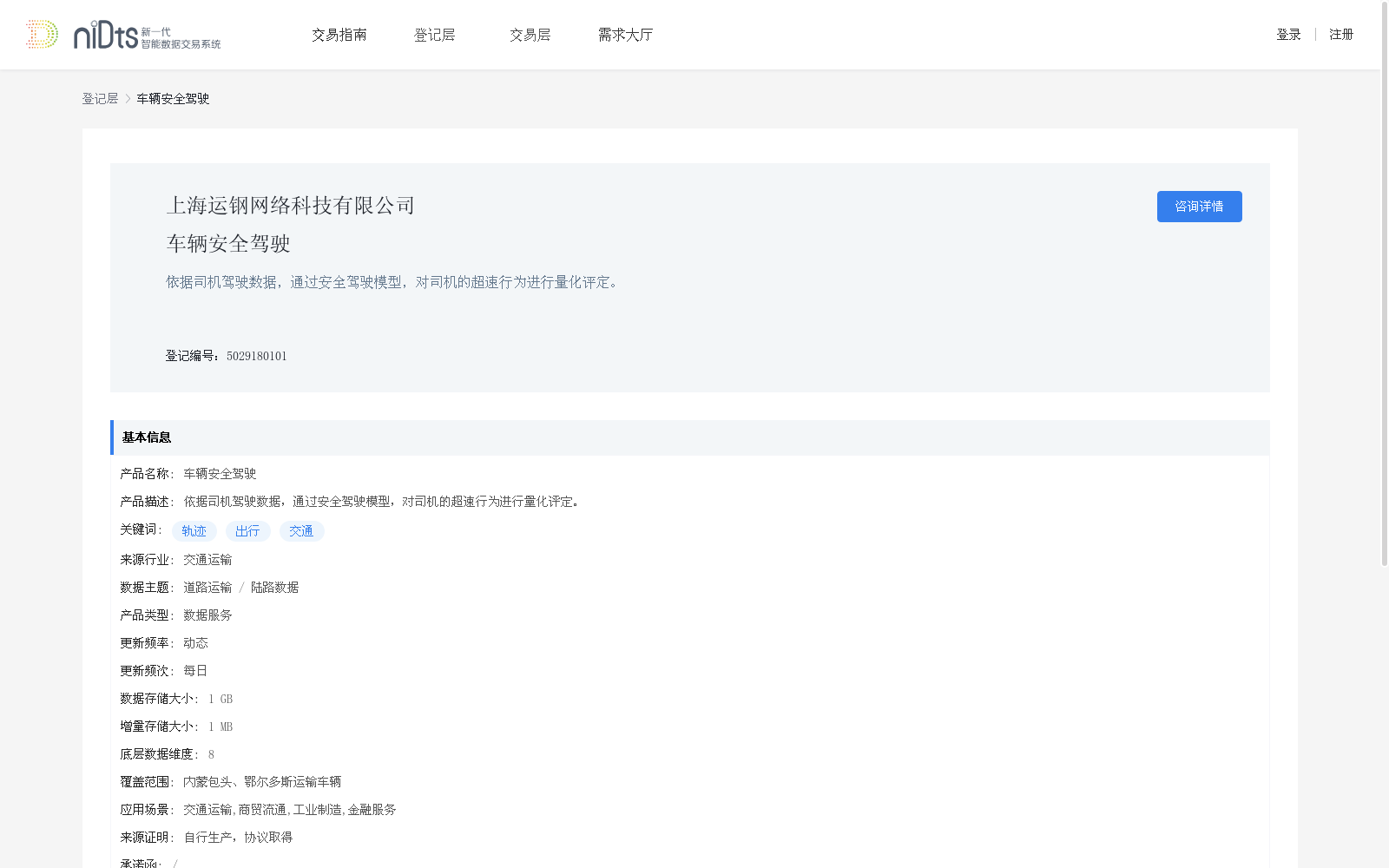The image size is (1389, 868).
Task: Click the 交通 keyword tag
Action: pyautogui.click(x=302, y=531)
